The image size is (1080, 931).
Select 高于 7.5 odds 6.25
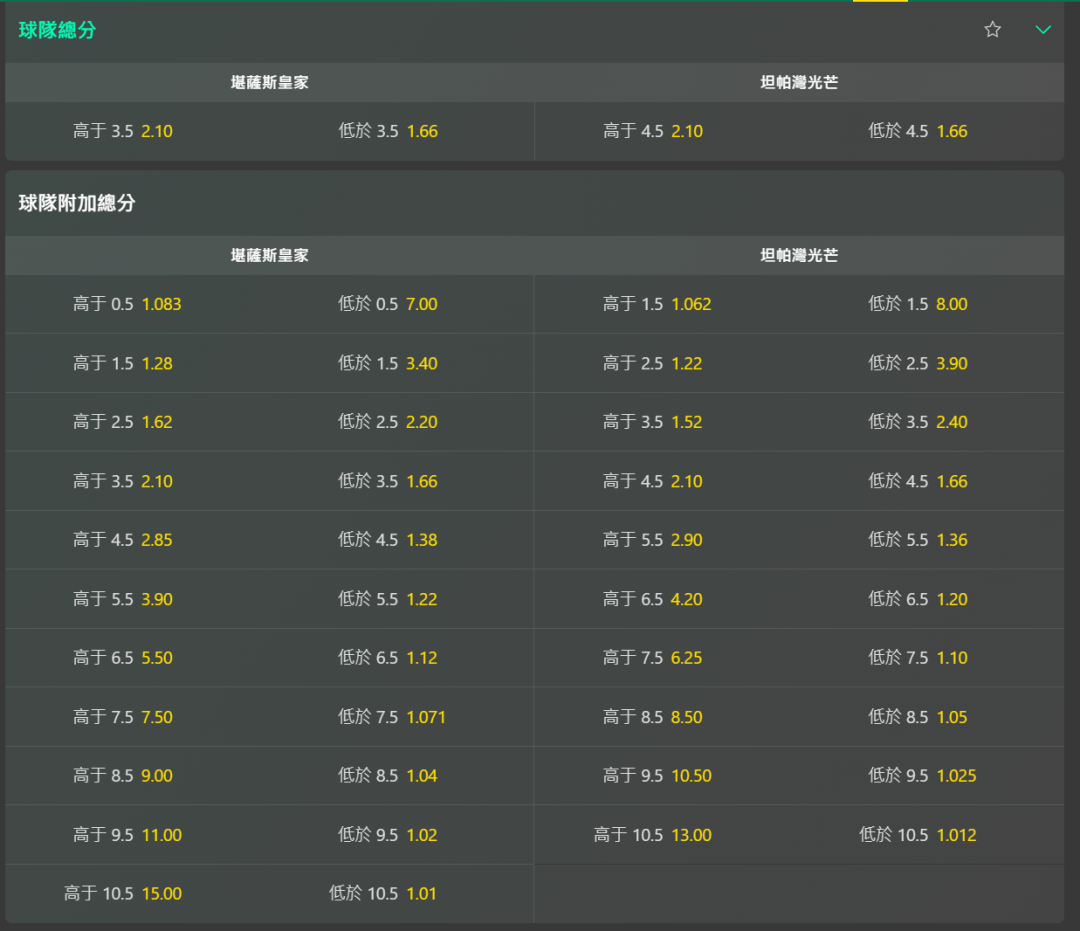[653, 657]
